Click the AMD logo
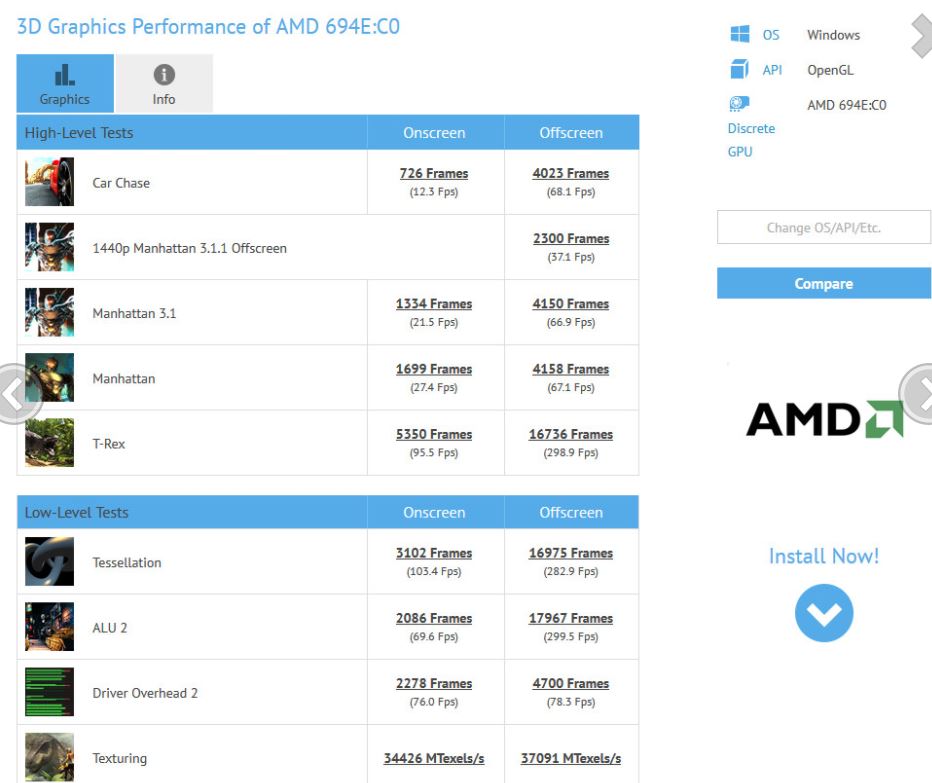The image size is (932, 783). 824,419
